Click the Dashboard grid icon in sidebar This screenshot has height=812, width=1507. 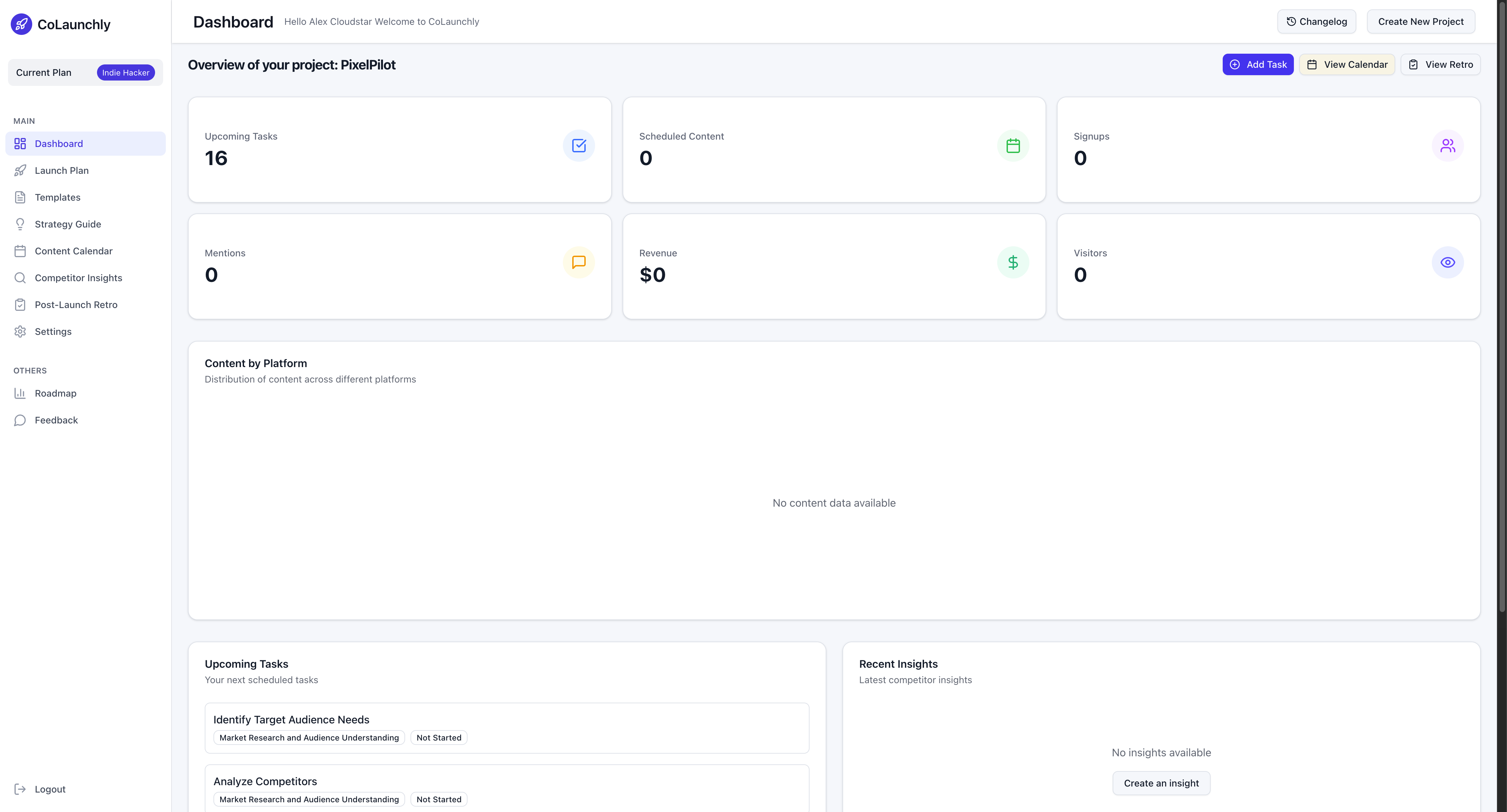point(20,143)
